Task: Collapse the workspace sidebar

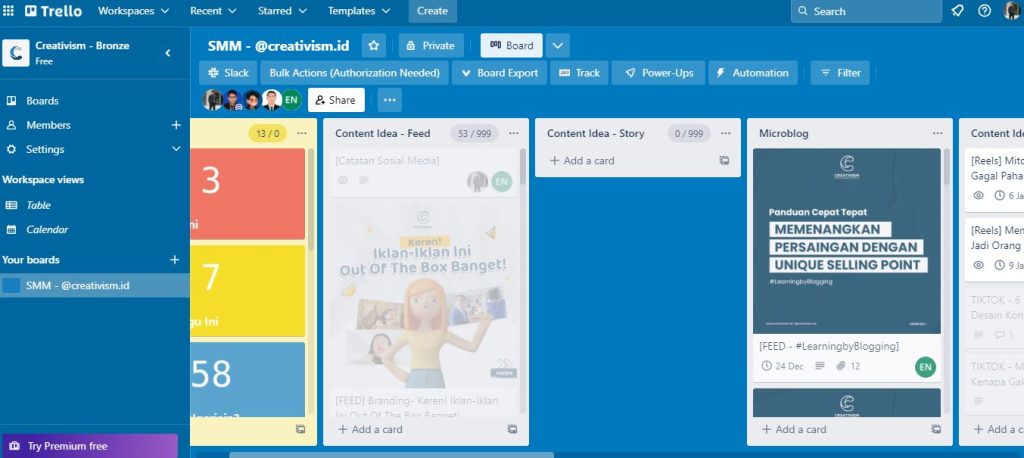Action: (x=168, y=53)
